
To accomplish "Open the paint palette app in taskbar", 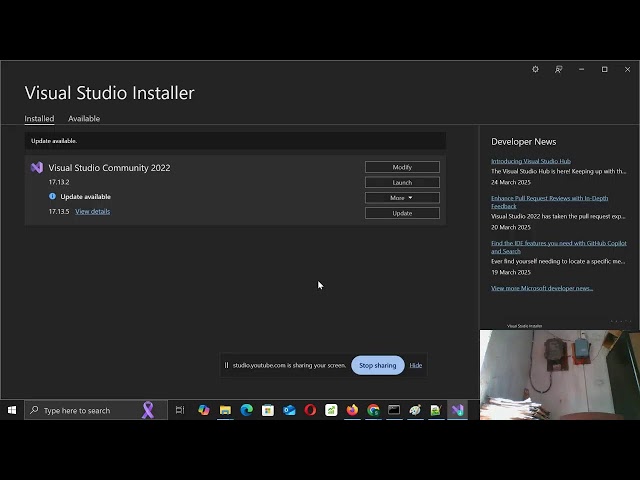I will point(415,410).
